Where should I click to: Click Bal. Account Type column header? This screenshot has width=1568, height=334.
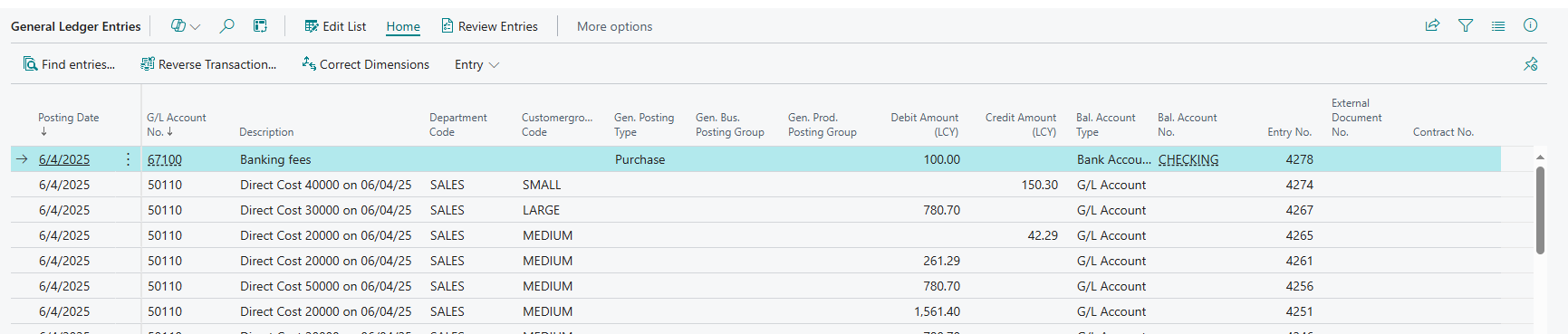coord(1105,124)
